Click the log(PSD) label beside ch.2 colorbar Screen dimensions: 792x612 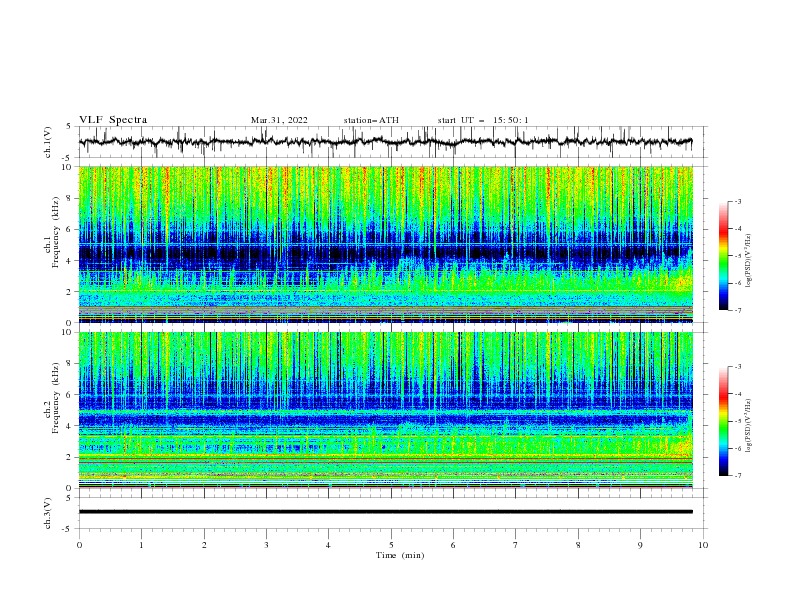pyautogui.click(x=749, y=426)
